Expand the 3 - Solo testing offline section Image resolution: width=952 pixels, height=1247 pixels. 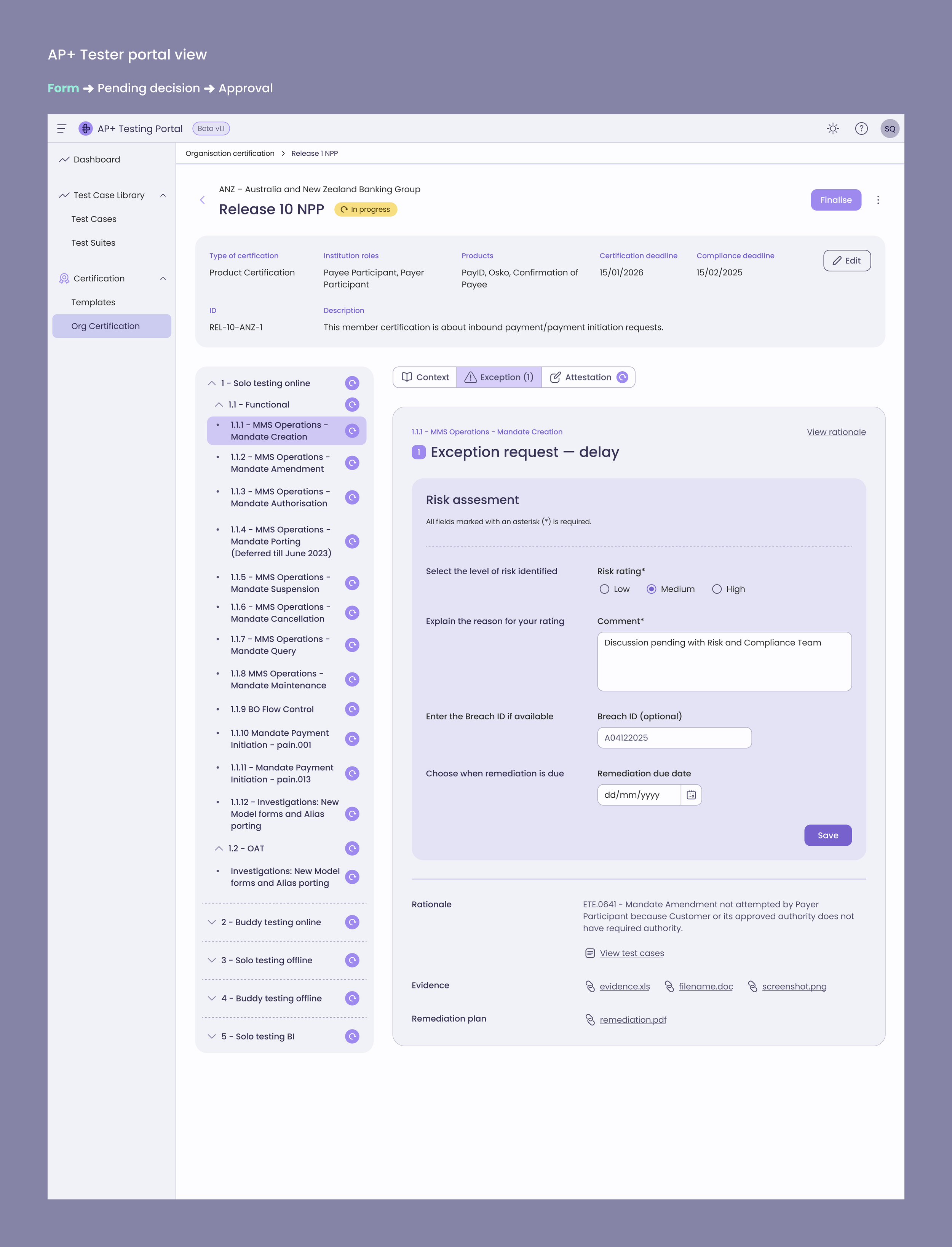coord(212,960)
